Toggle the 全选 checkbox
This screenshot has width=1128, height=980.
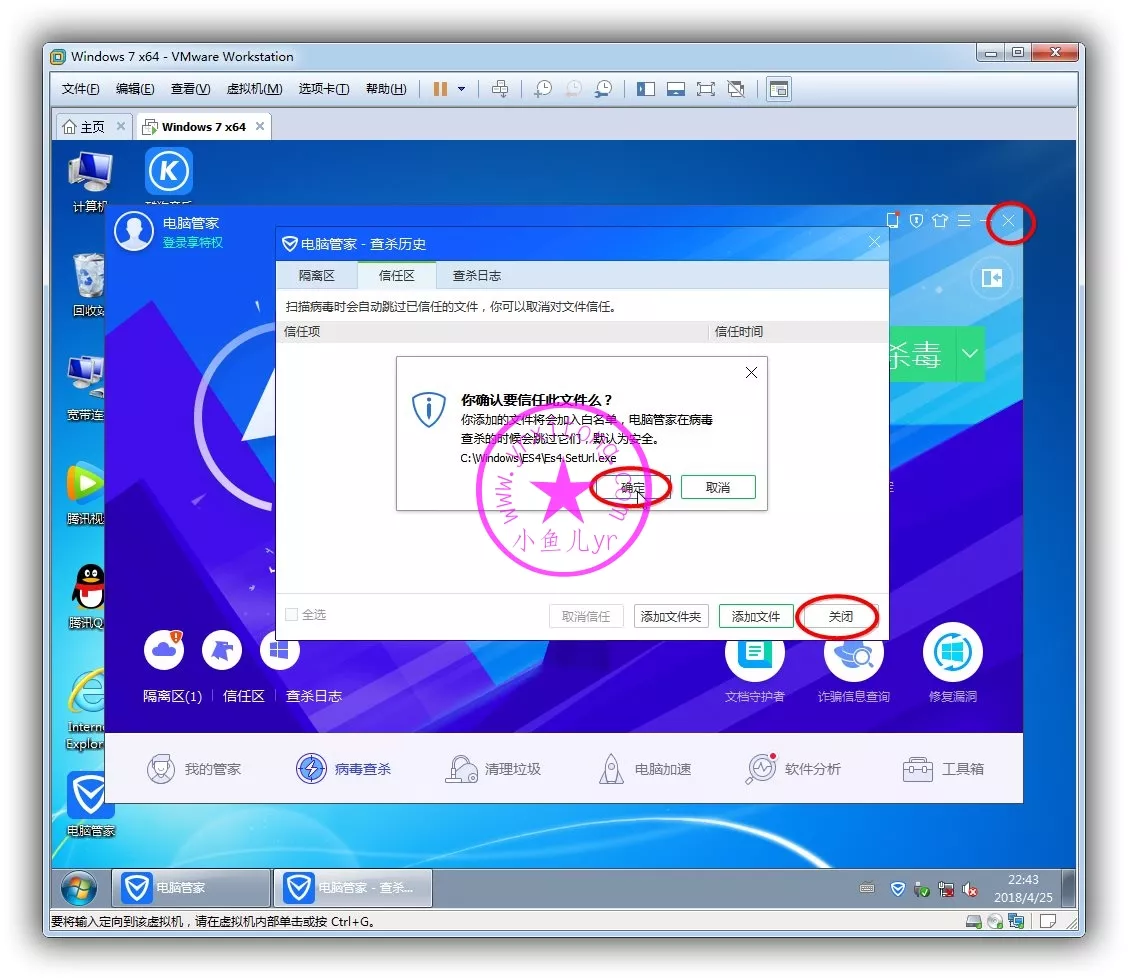click(292, 615)
